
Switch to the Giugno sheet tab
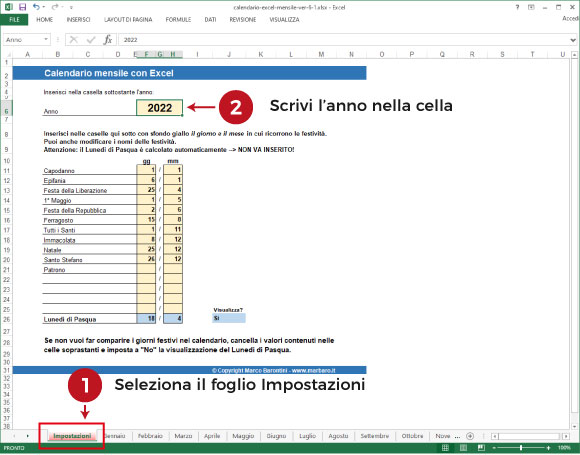276,436
